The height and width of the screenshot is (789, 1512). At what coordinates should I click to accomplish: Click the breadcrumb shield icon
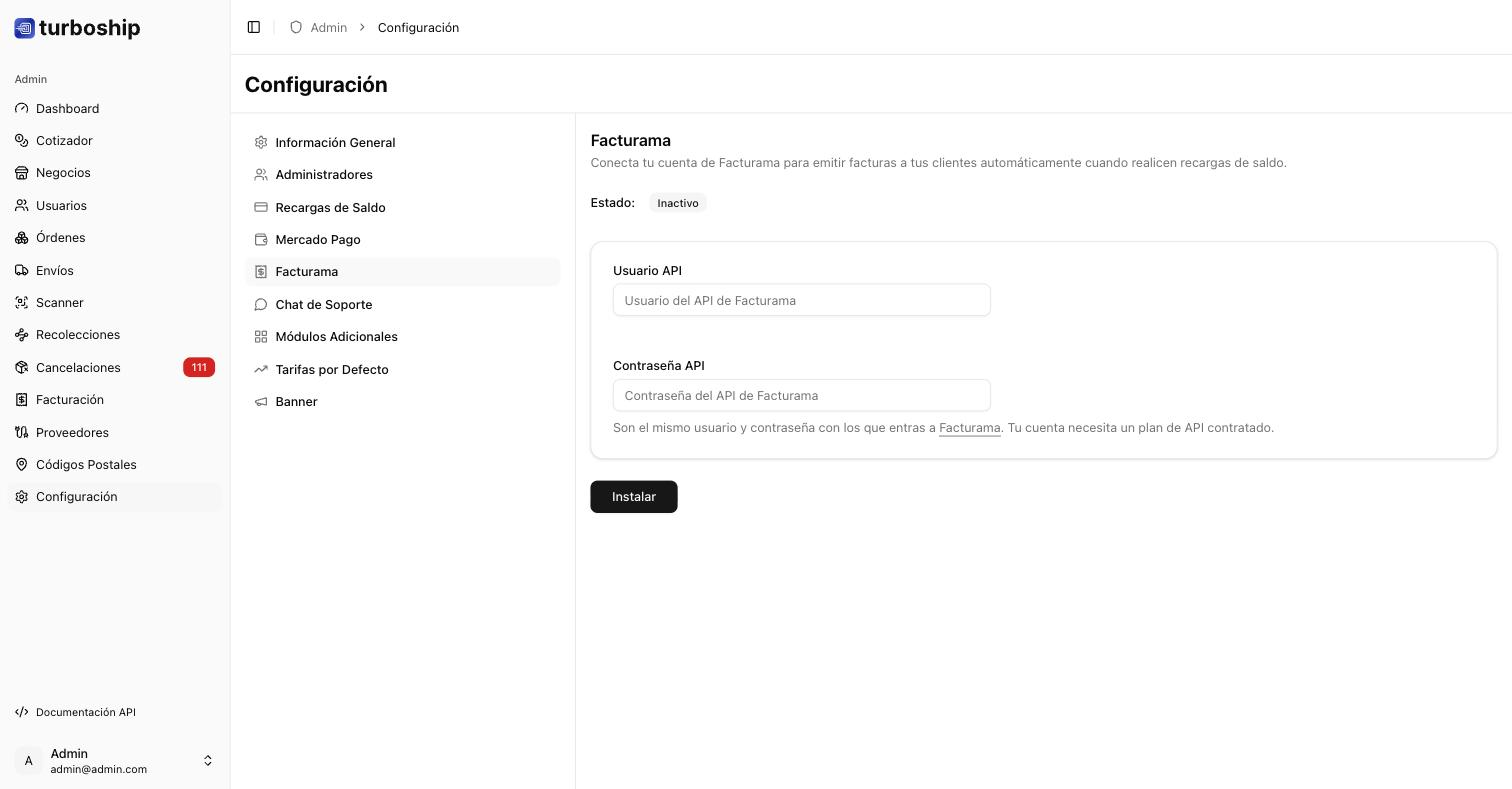tap(296, 27)
